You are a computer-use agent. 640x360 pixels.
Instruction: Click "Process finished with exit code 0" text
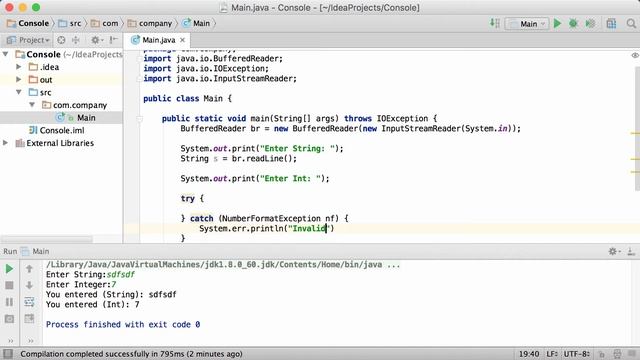tap(123, 324)
